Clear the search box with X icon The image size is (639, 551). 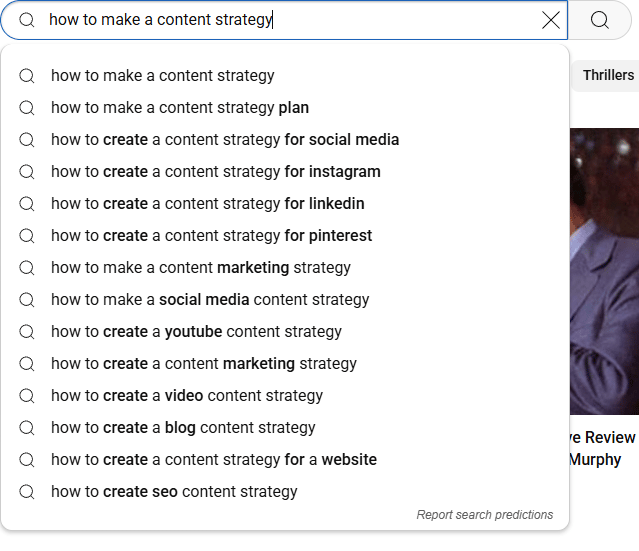551,20
